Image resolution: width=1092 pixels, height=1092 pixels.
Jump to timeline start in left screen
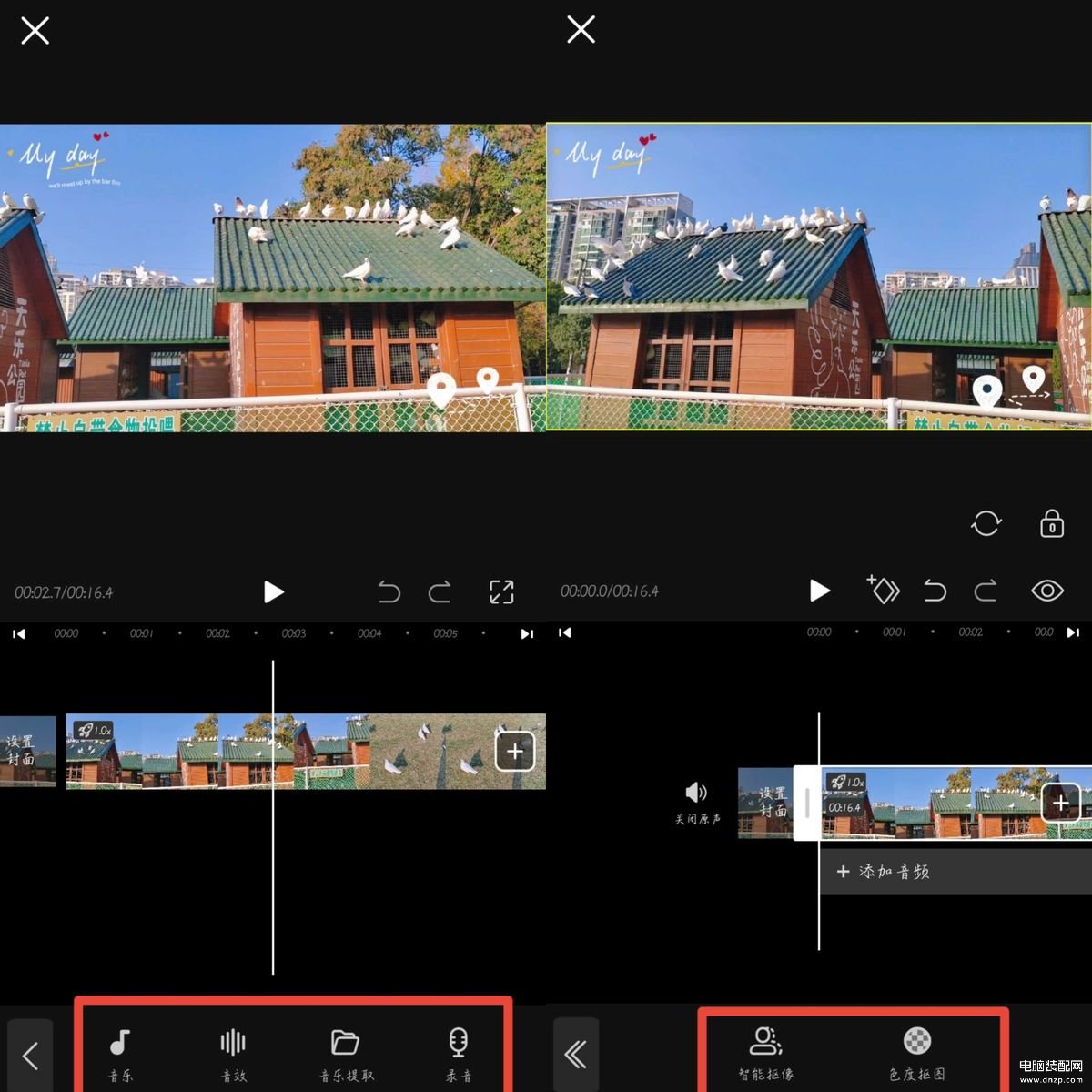[x=18, y=633]
